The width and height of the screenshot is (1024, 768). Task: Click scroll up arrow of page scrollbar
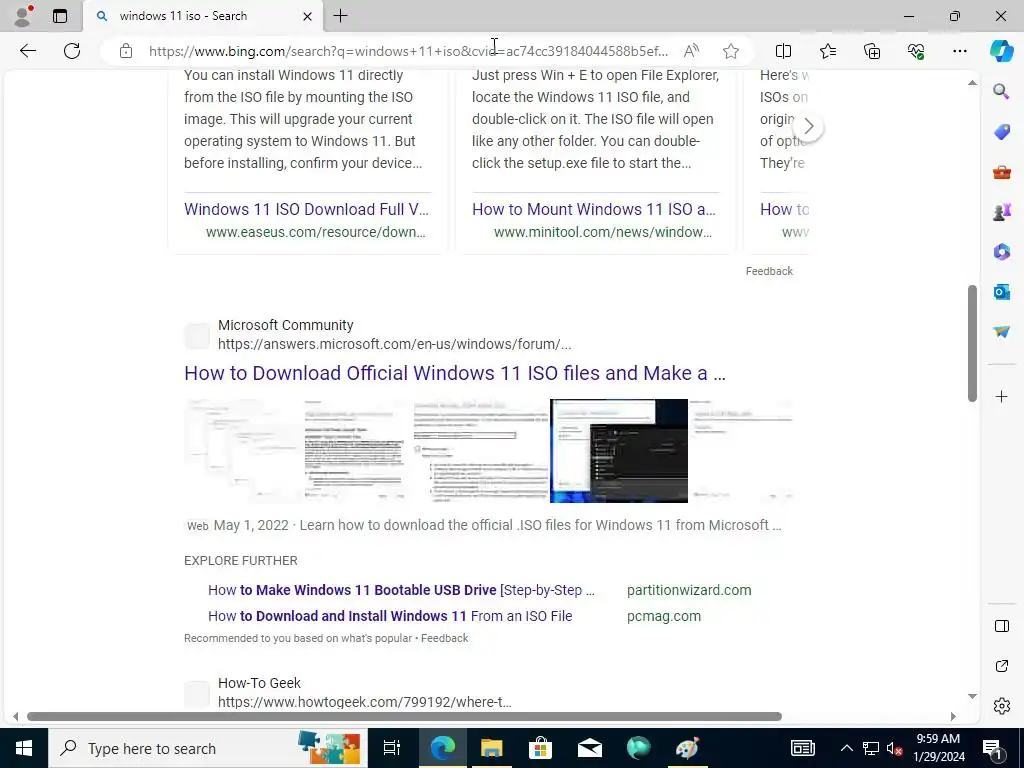coord(972,82)
